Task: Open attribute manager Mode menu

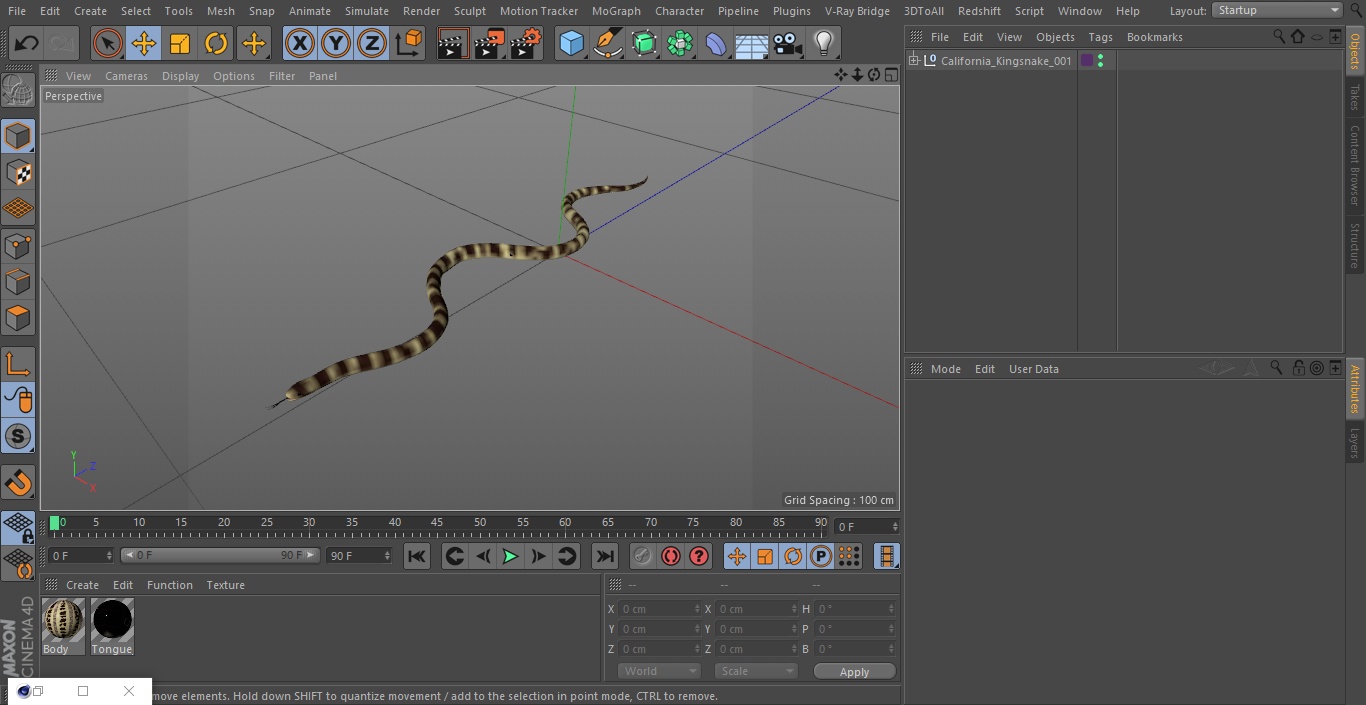Action: (945, 369)
